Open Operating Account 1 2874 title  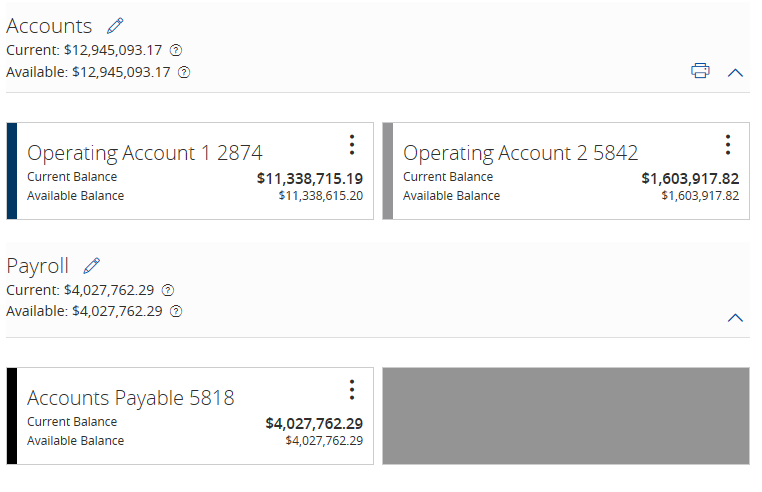145,153
